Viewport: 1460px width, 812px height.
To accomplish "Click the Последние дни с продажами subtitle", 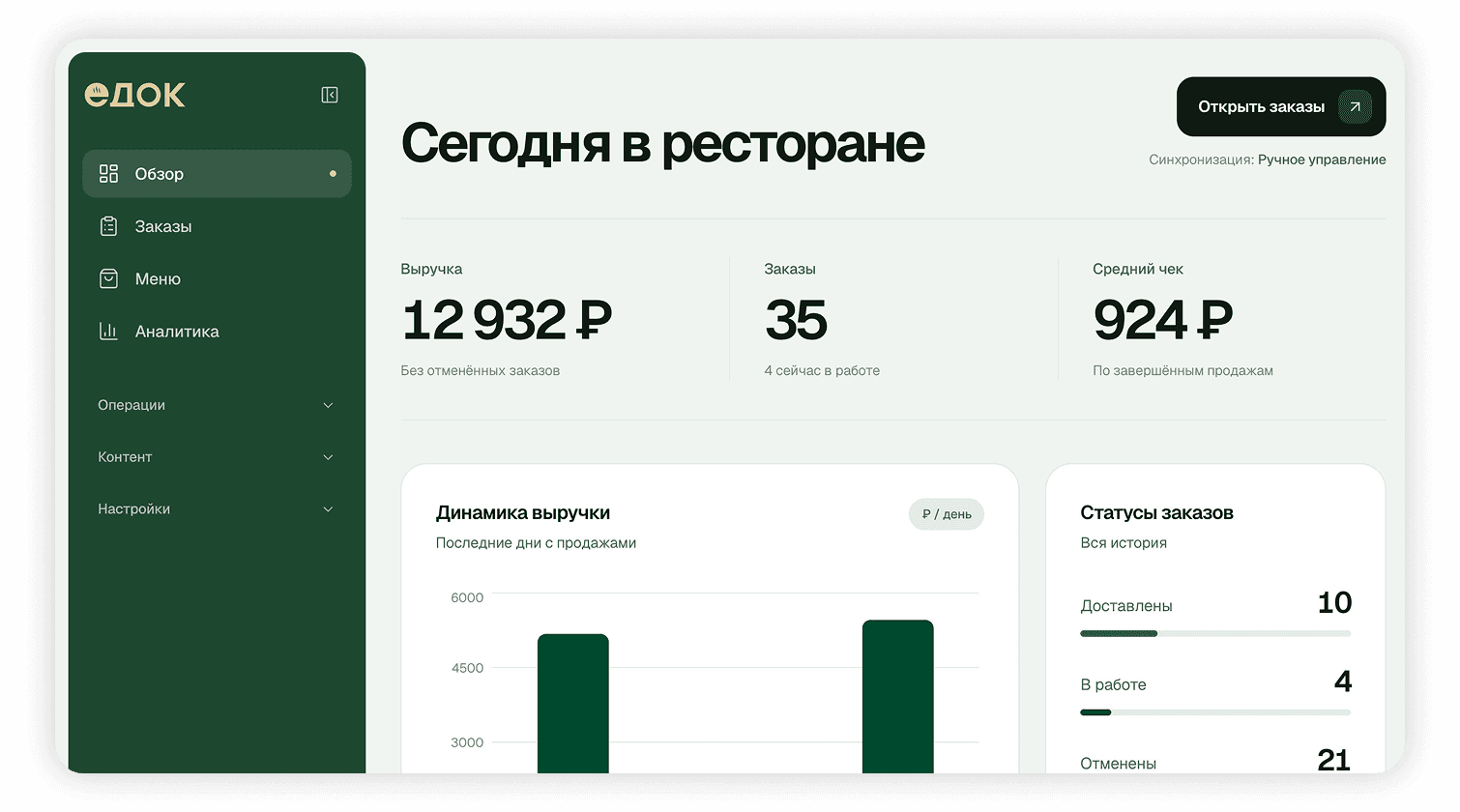I will (x=536, y=543).
